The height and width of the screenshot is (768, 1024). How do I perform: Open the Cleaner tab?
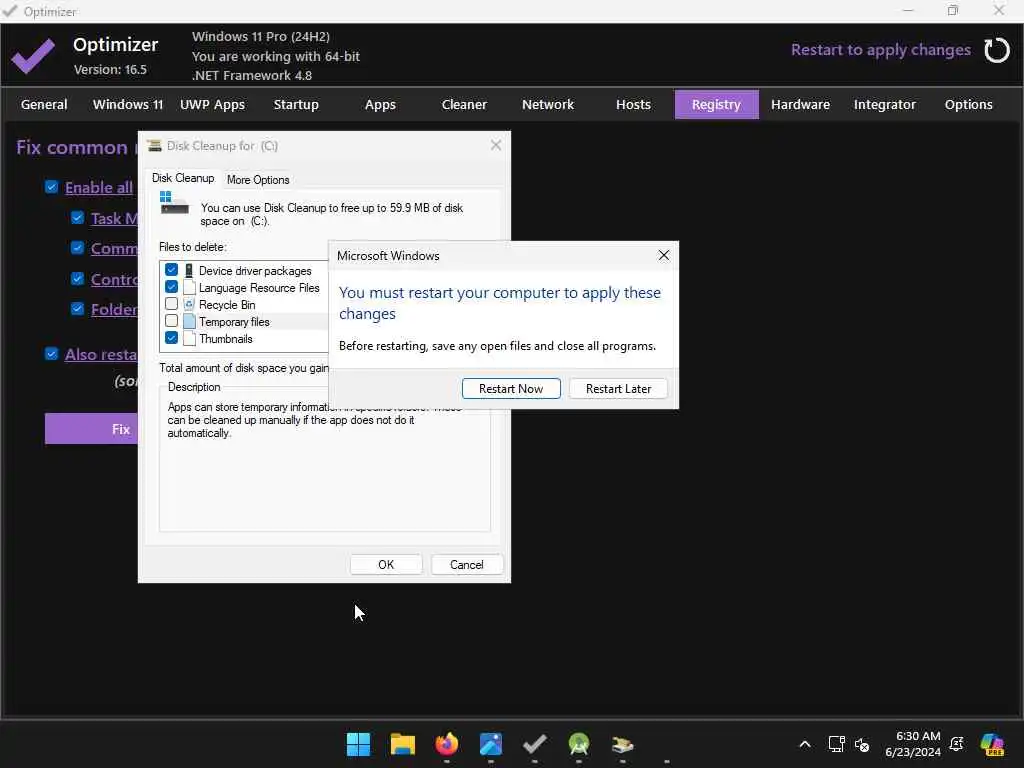point(464,104)
